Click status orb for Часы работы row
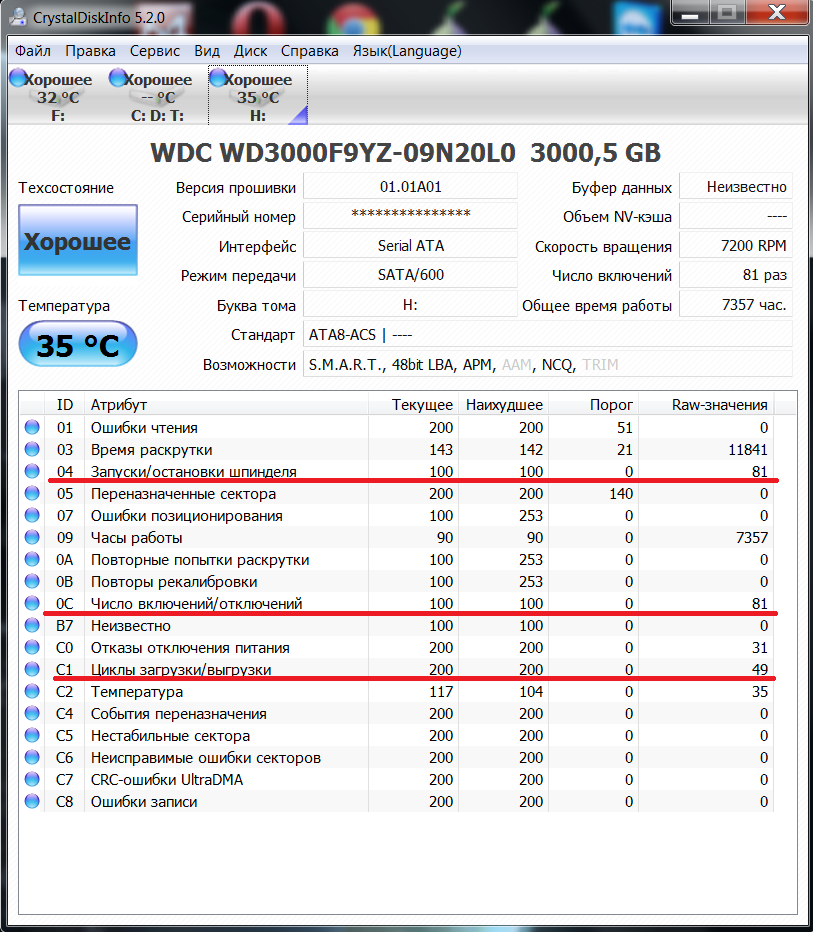Screen dimensions: 813x932 32,537
